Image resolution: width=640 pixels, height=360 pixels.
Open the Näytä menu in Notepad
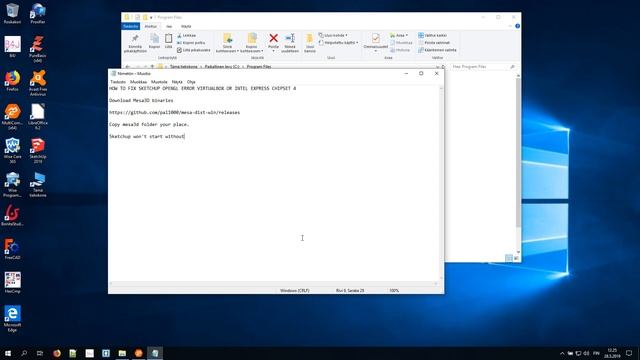177,82
